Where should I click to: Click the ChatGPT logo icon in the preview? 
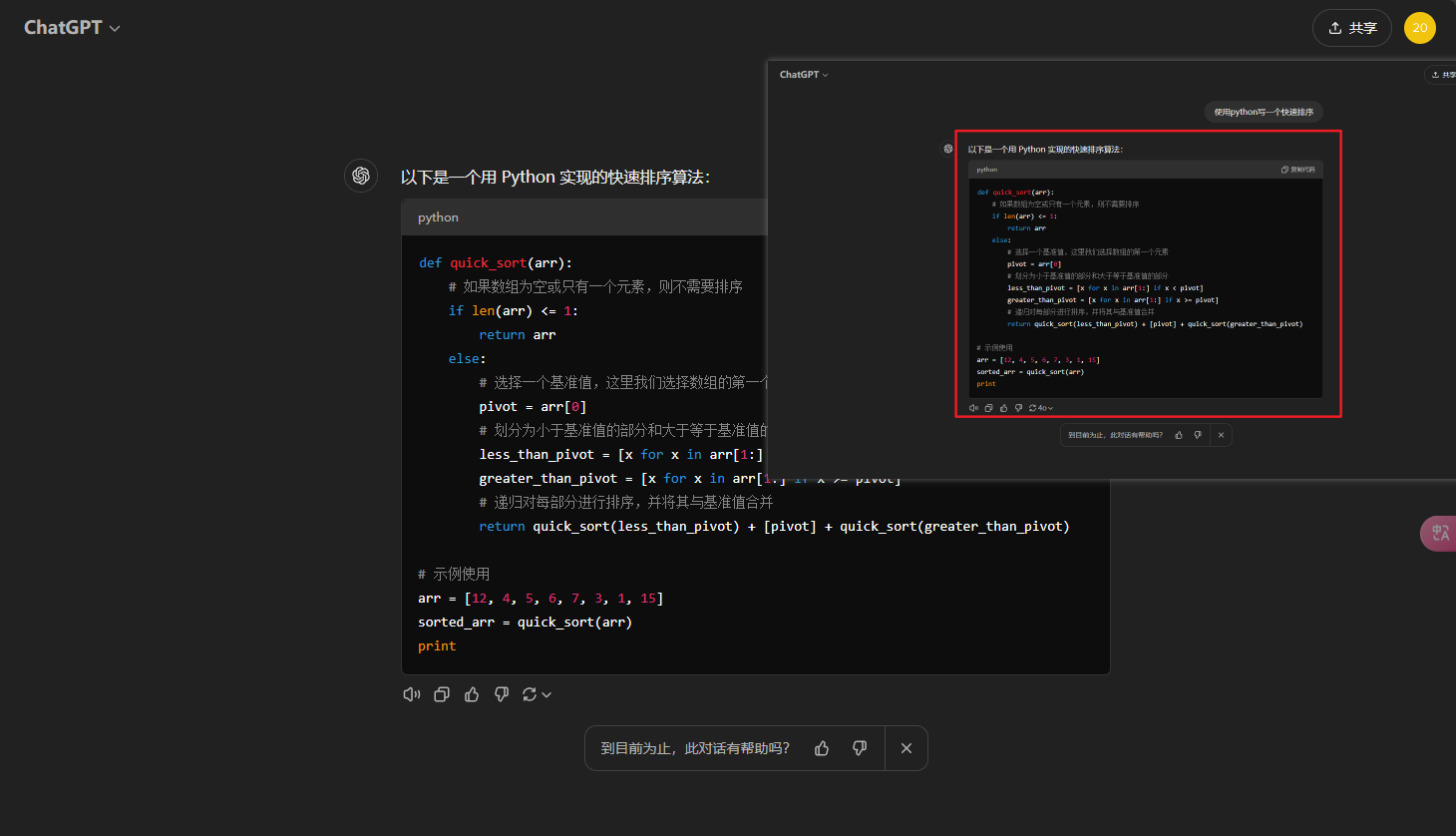[x=948, y=149]
